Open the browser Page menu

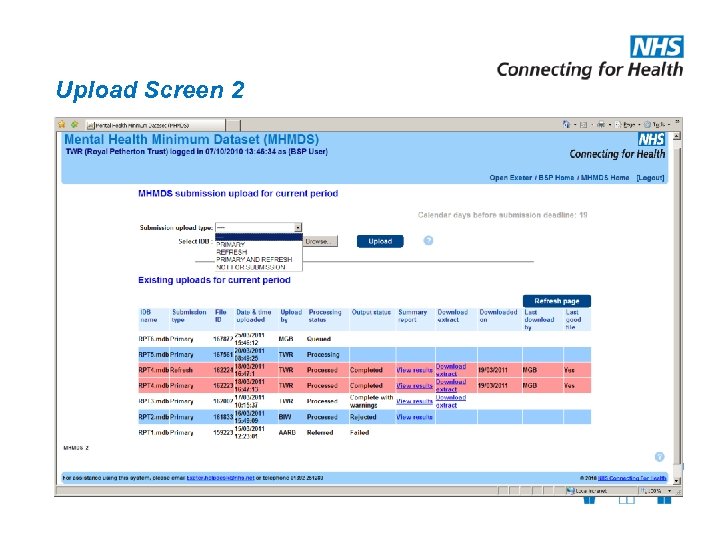click(x=627, y=124)
